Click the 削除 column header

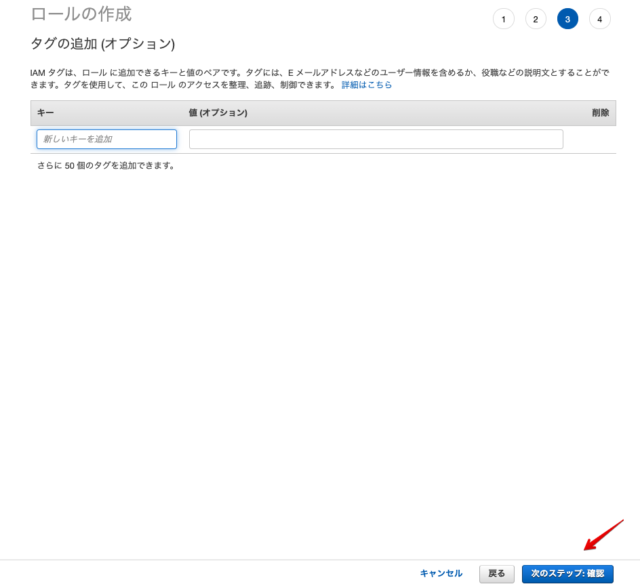(x=600, y=113)
